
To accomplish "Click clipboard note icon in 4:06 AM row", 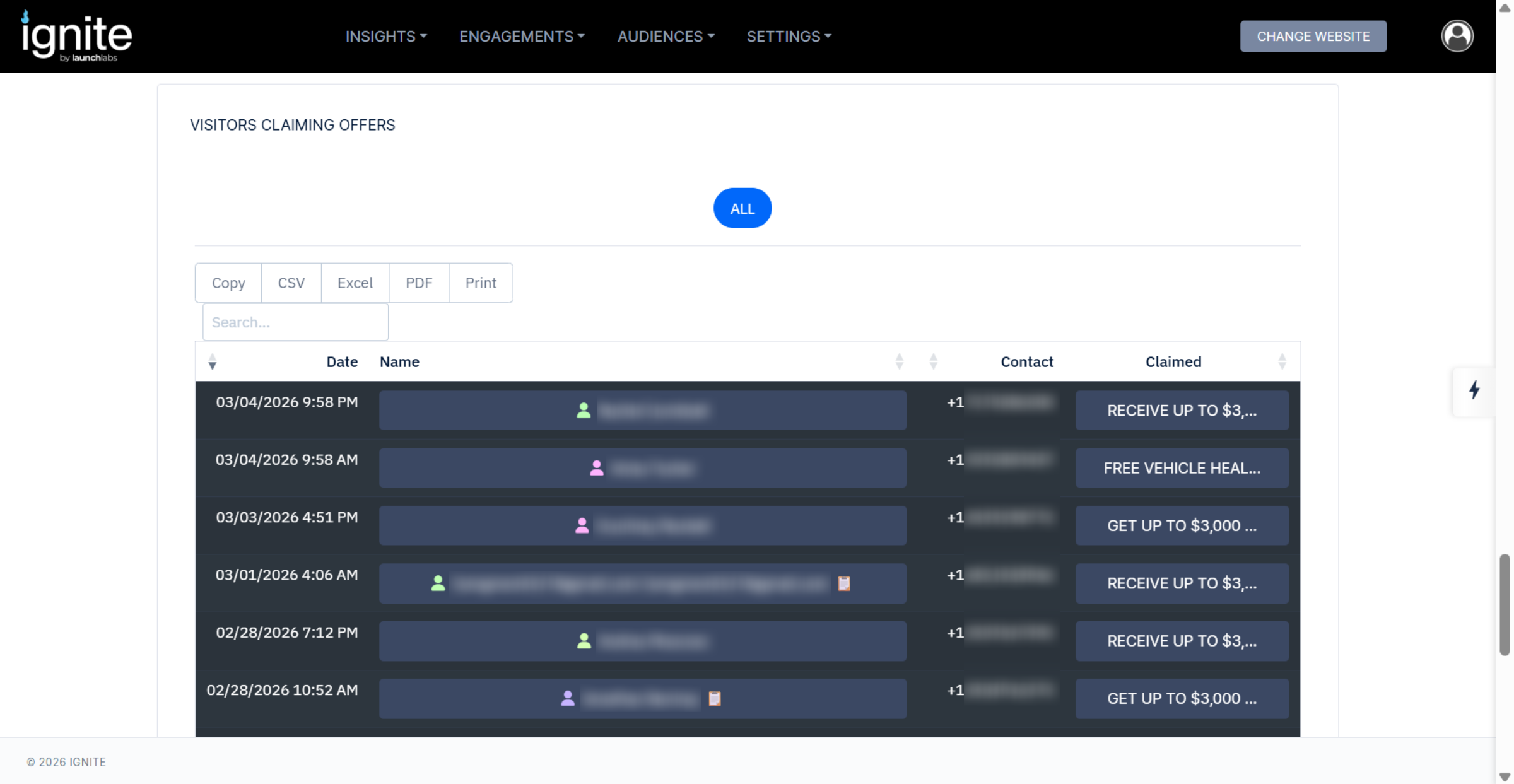I will point(843,583).
